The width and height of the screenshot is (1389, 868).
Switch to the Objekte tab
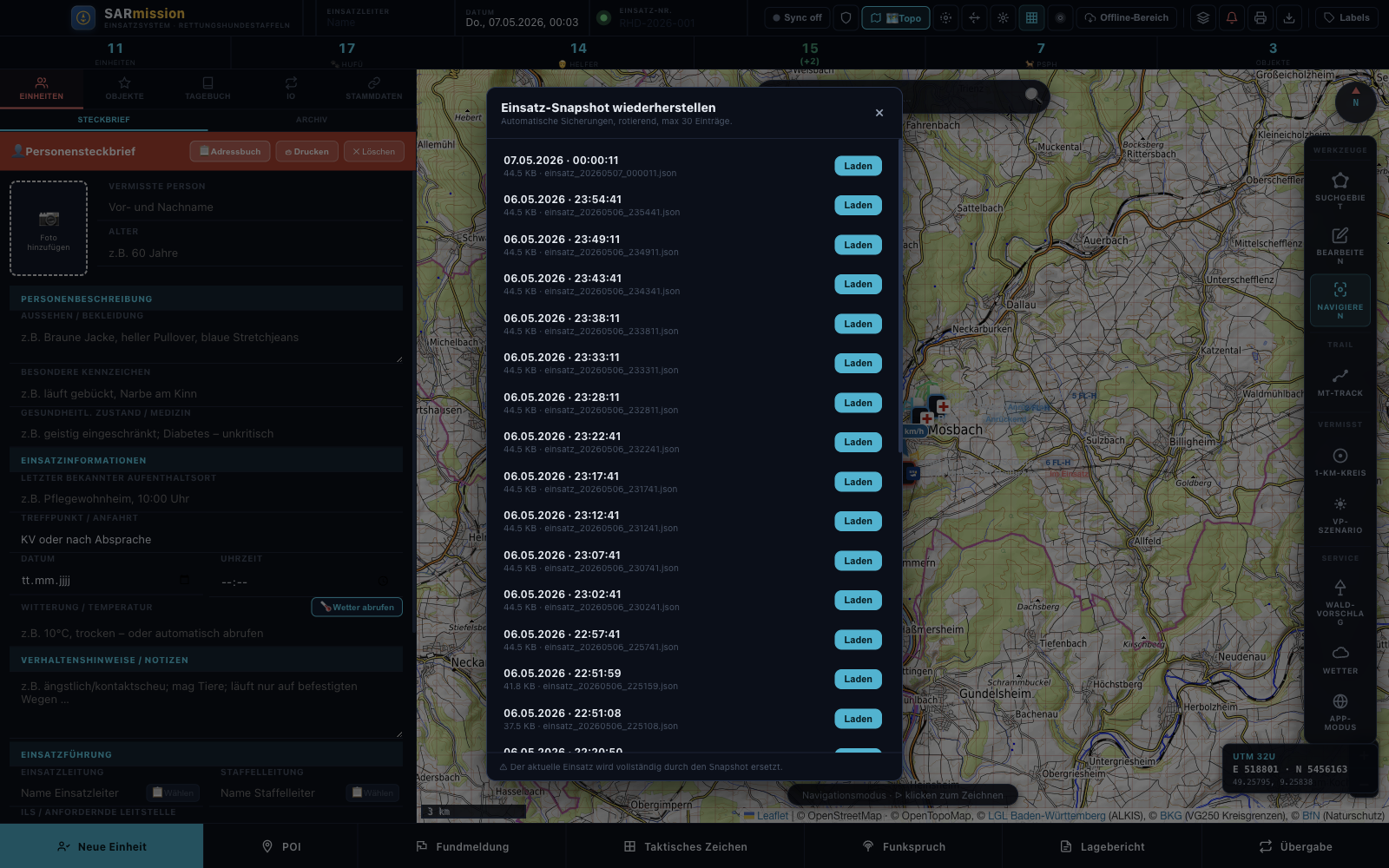(125, 89)
